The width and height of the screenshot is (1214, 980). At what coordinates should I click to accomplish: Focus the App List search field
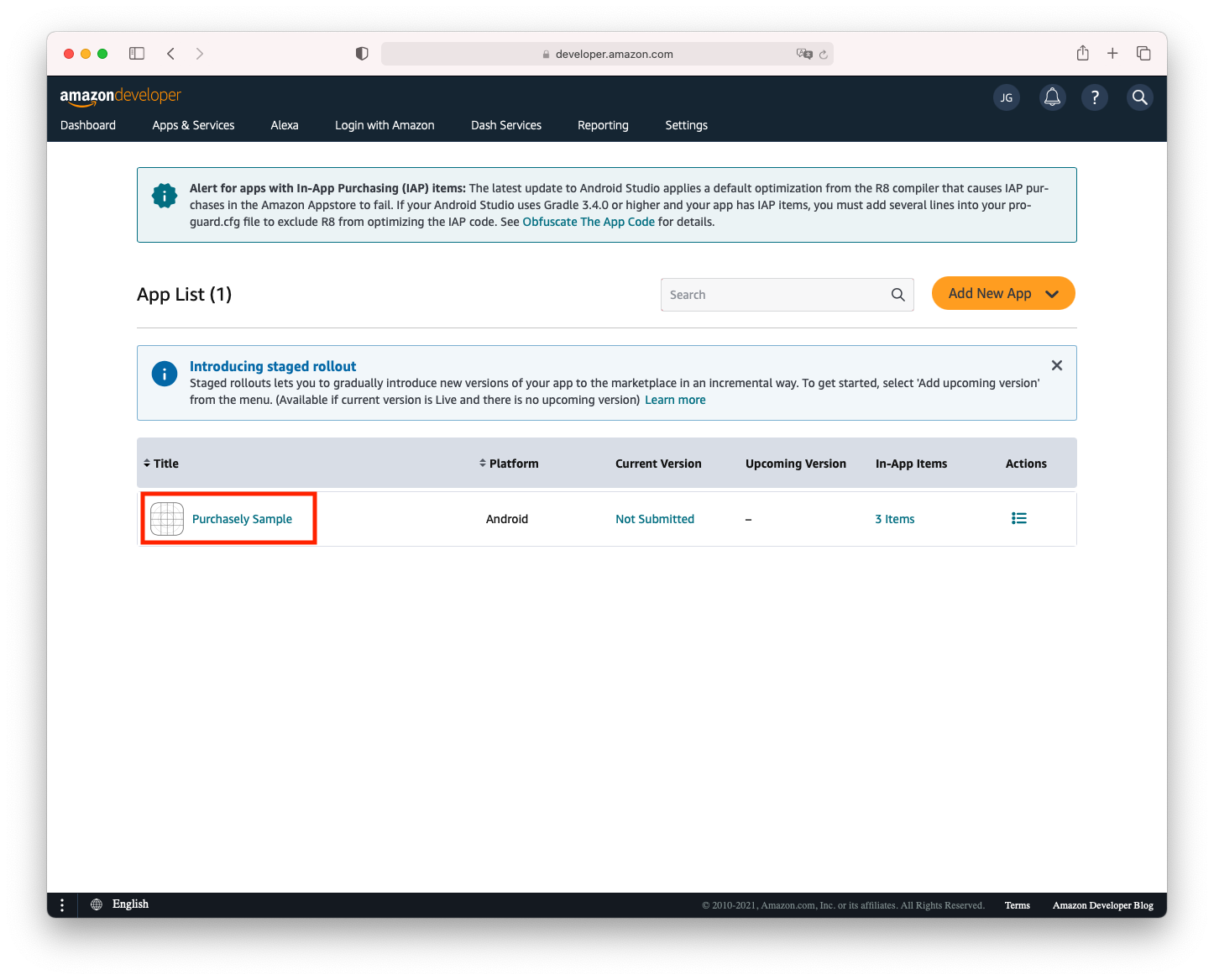(x=788, y=295)
